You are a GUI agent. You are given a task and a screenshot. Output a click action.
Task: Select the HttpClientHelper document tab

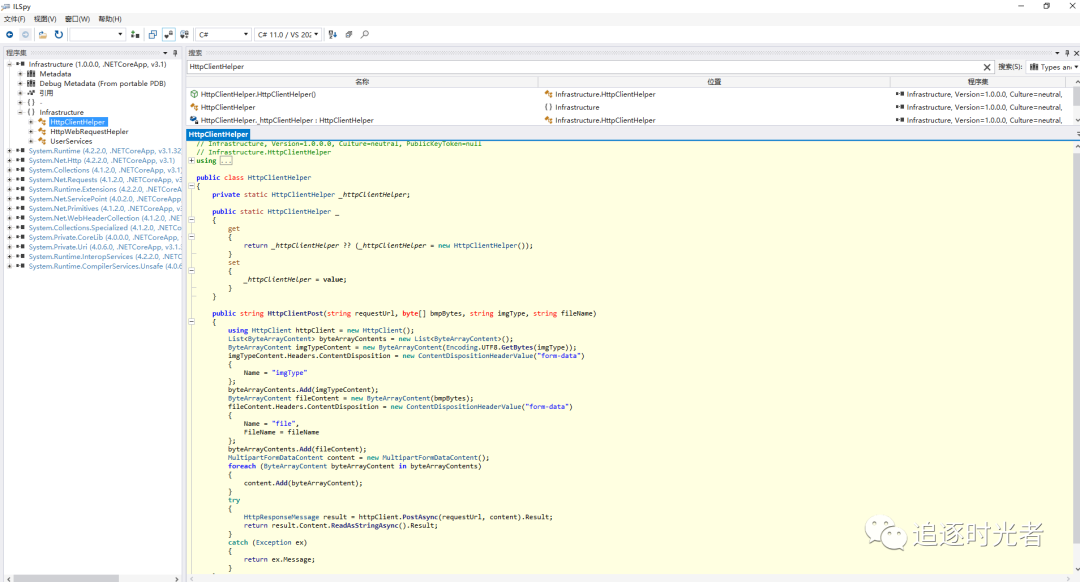(218, 134)
